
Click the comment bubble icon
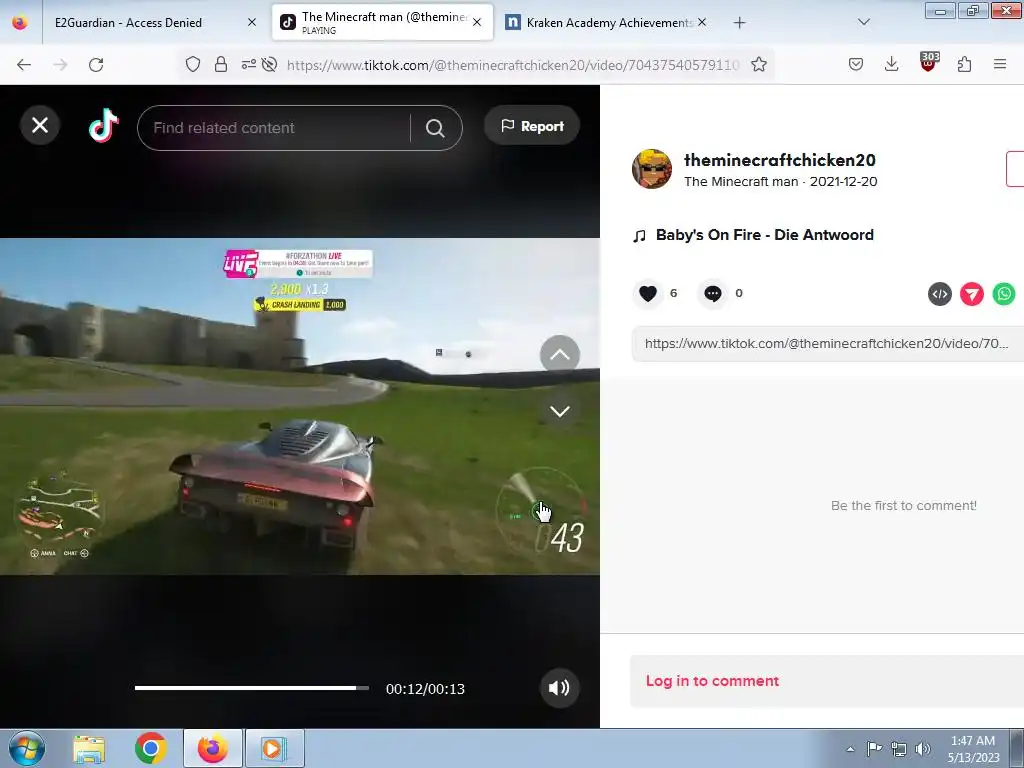[712, 293]
